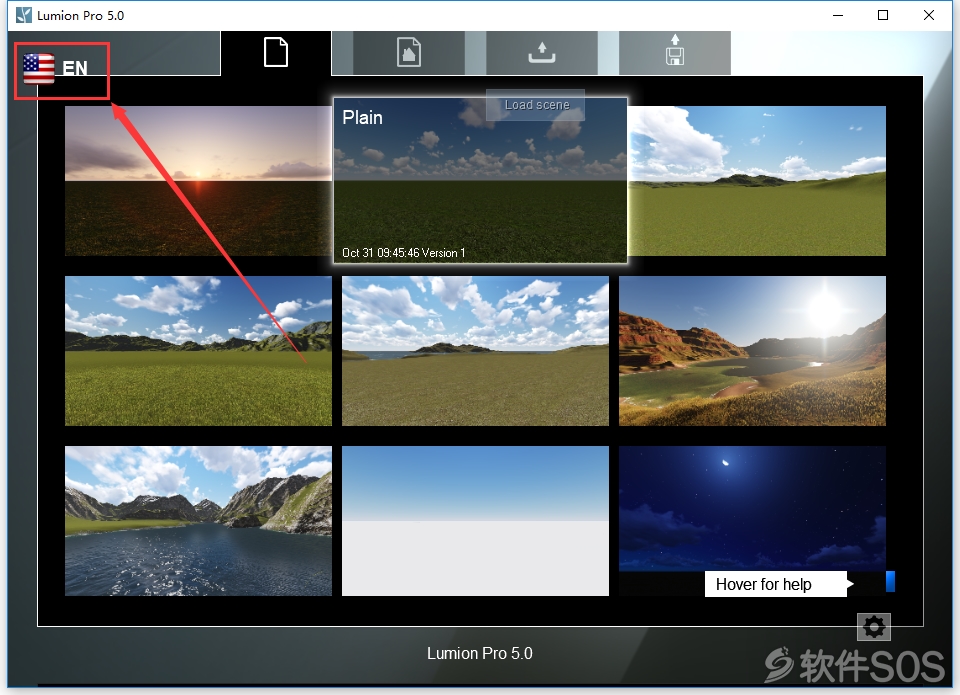960x695 pixels.
Task: Open the Save scene floppy disk tab
Action: tap(675, 53)
